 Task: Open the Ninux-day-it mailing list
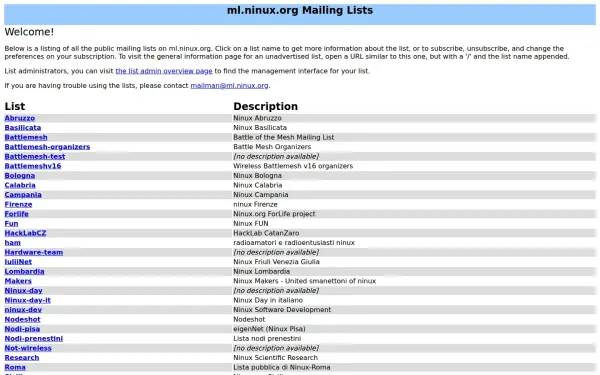click(28, 300)
